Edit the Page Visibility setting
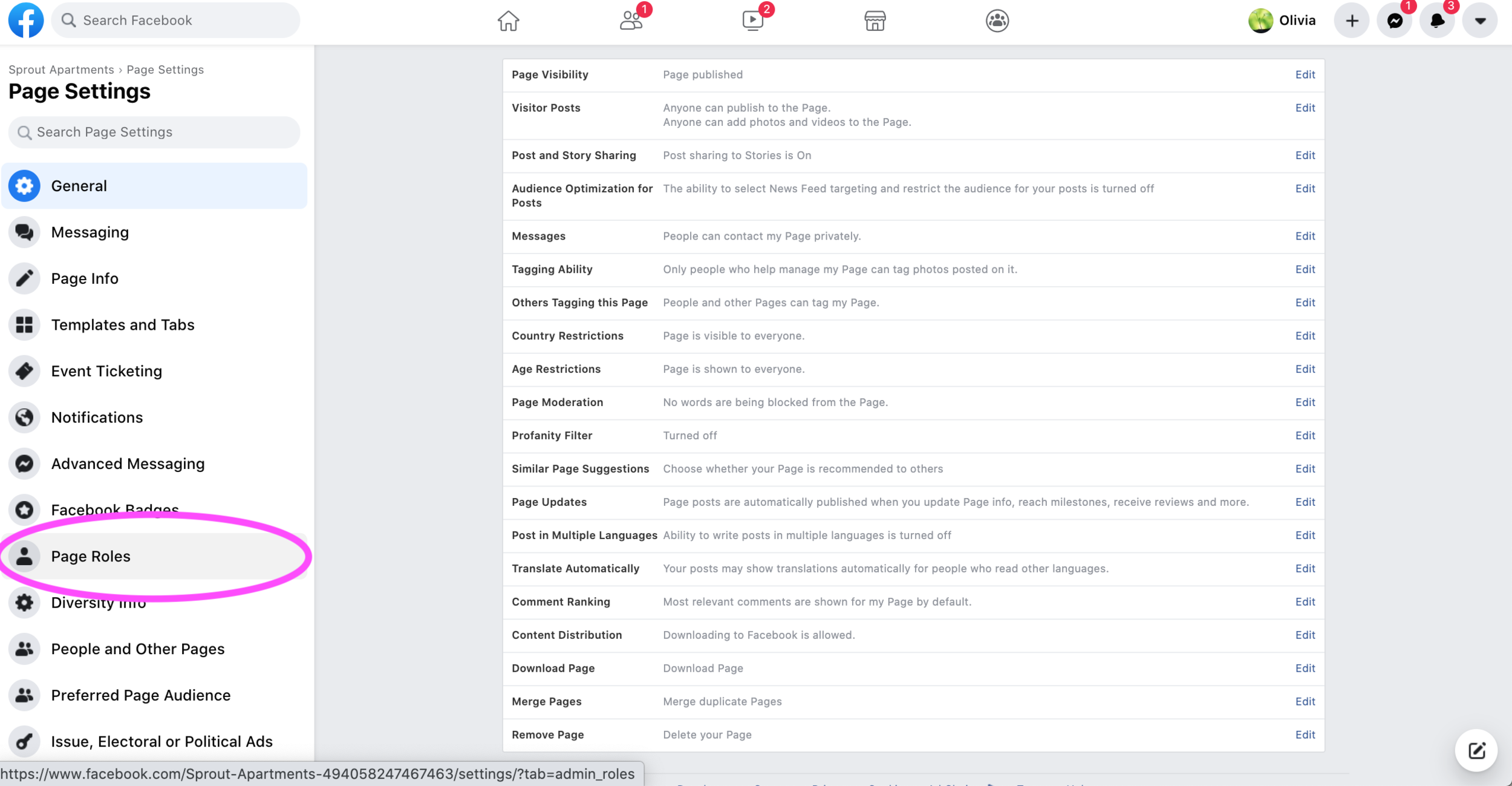1512x786 pixels. point(1305,74)
